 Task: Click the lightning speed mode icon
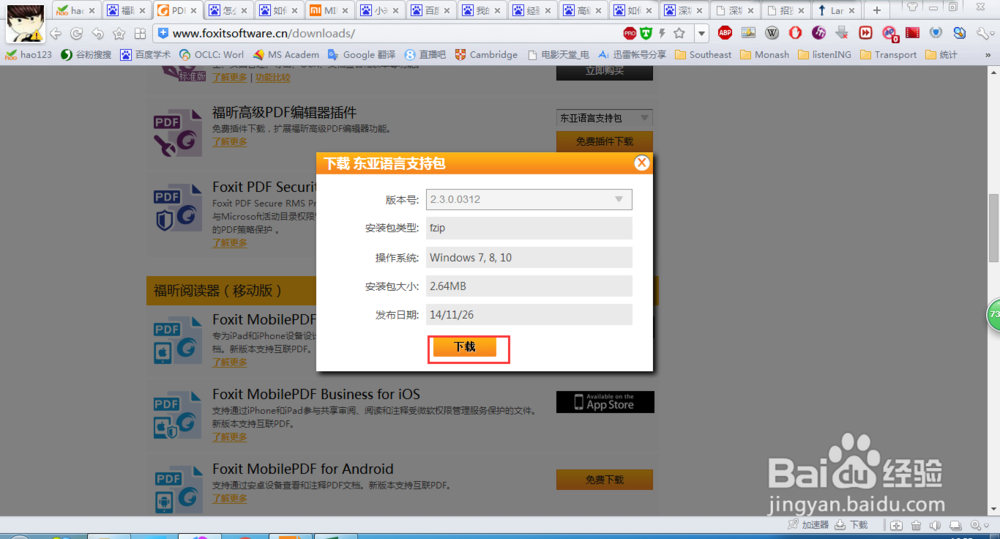click(x=662, y=33)
